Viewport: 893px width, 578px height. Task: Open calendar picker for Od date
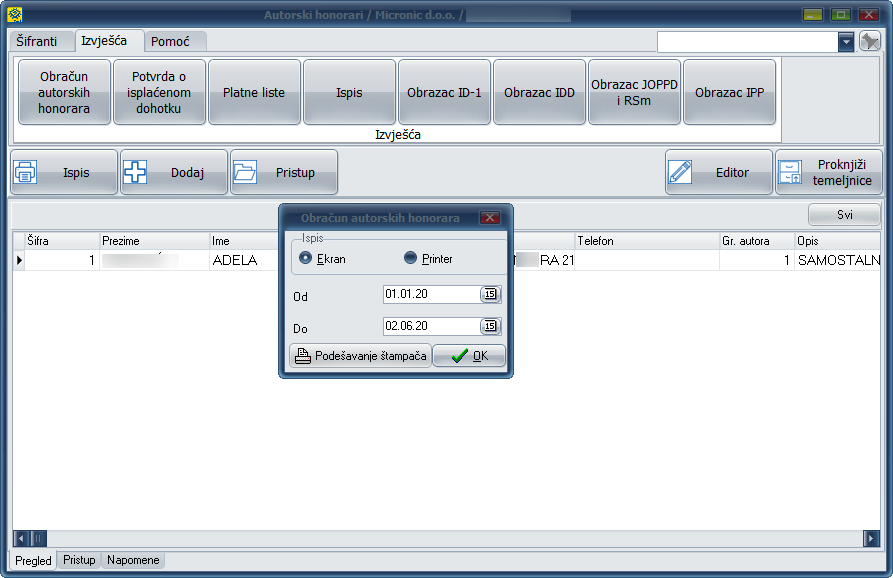pos(489,294)
